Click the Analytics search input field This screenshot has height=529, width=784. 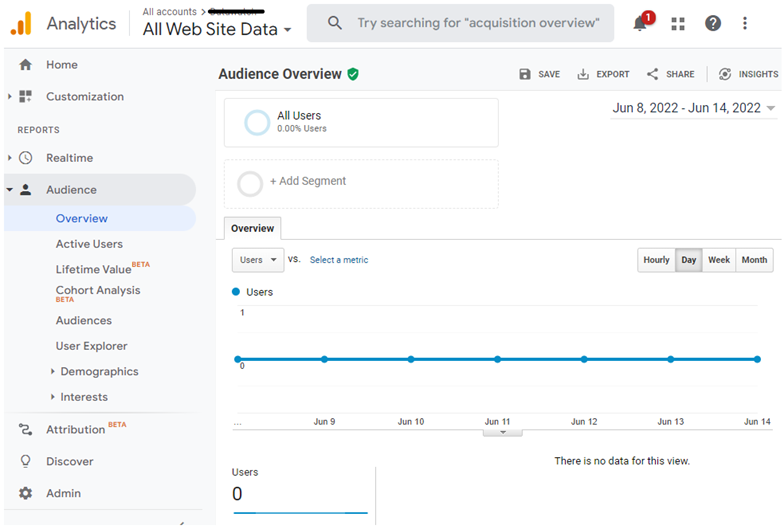[x=478, y=23]
